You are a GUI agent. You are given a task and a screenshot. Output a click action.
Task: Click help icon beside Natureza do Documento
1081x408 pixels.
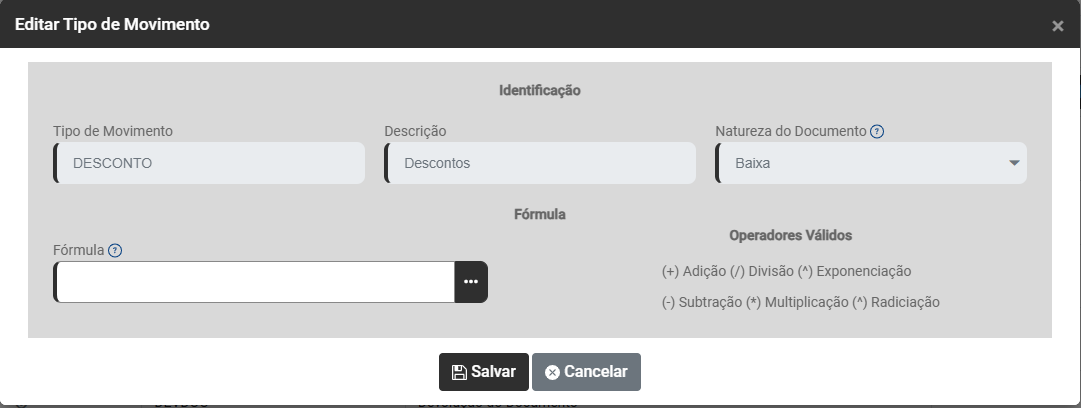pos(877,131)
